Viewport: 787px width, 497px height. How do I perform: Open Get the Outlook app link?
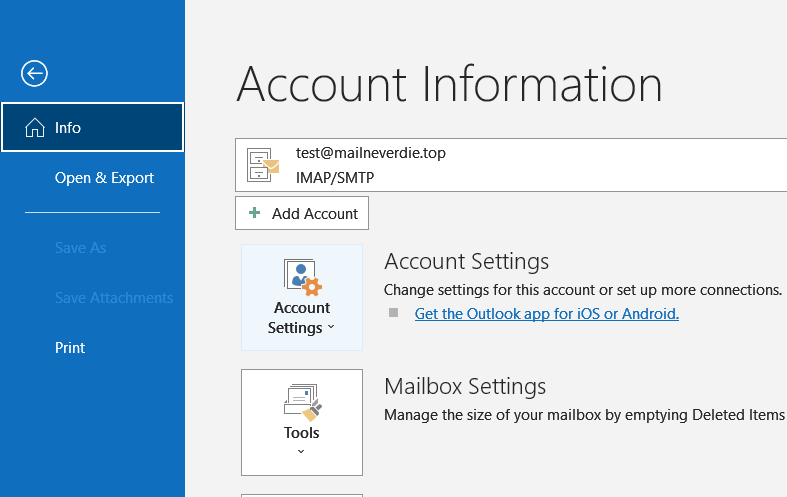point(546,314)
